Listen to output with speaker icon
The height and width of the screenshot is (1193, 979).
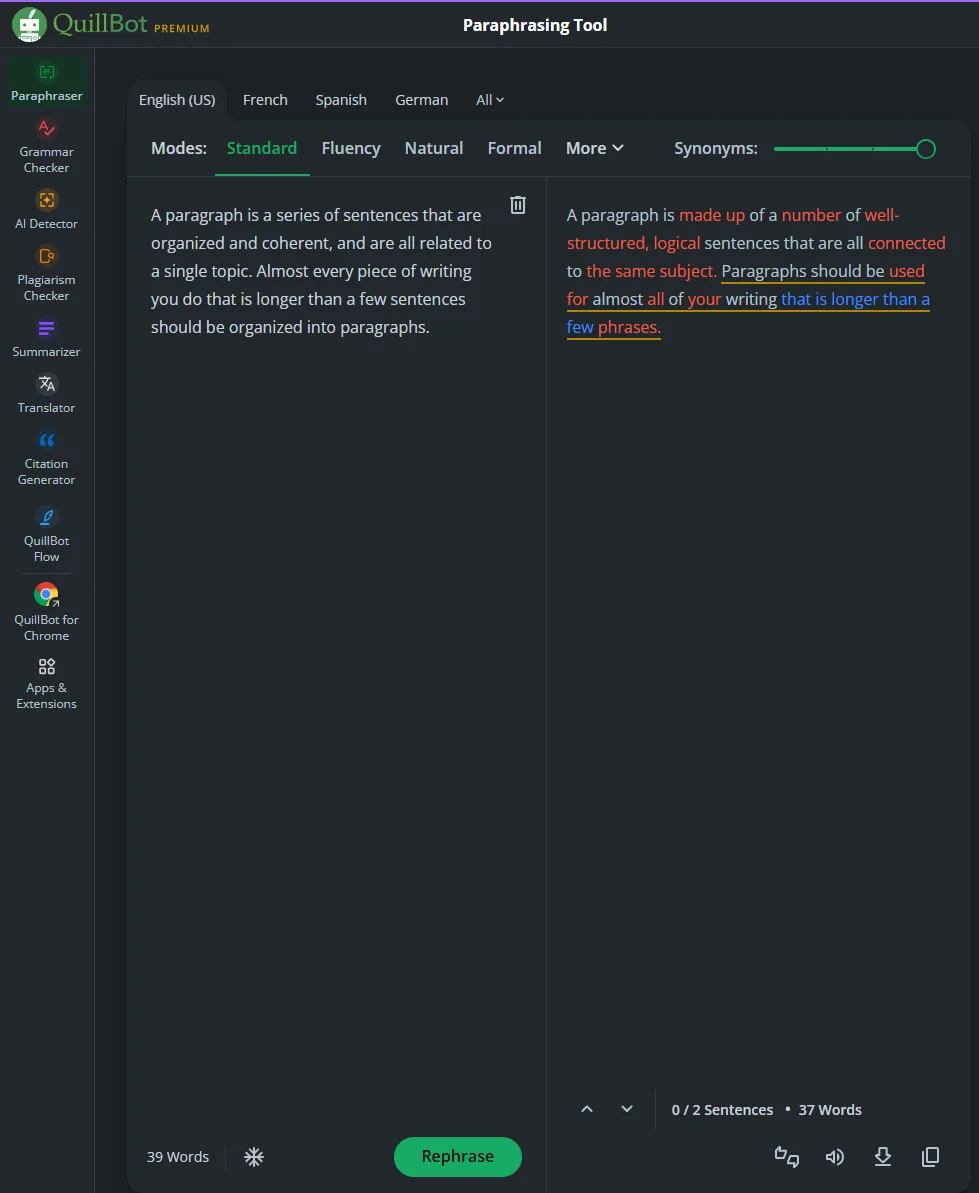point(834,1157)
